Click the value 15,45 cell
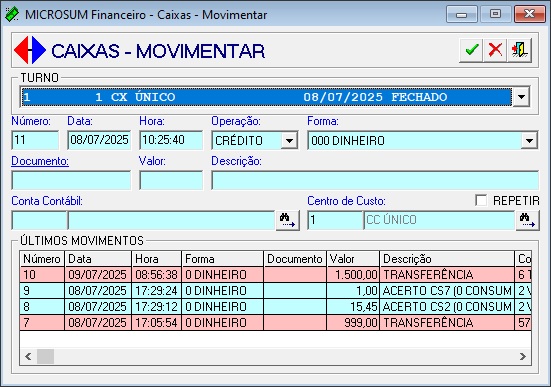This screenshot has height=387, width=551. click(353, 307)
